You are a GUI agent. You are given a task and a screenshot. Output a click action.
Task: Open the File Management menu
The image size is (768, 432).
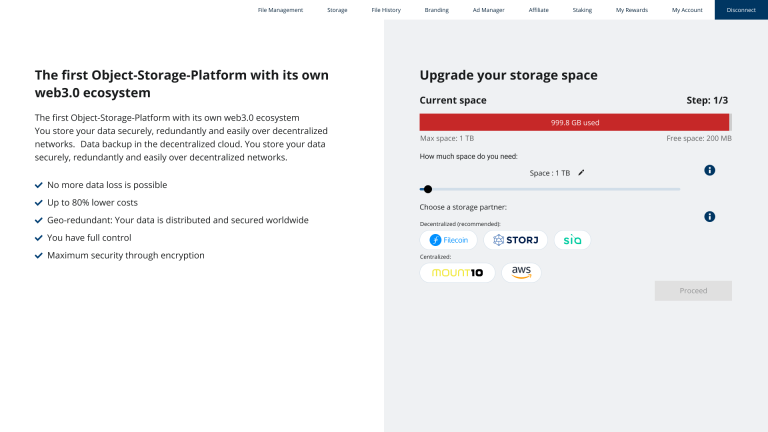pos(280,10)
